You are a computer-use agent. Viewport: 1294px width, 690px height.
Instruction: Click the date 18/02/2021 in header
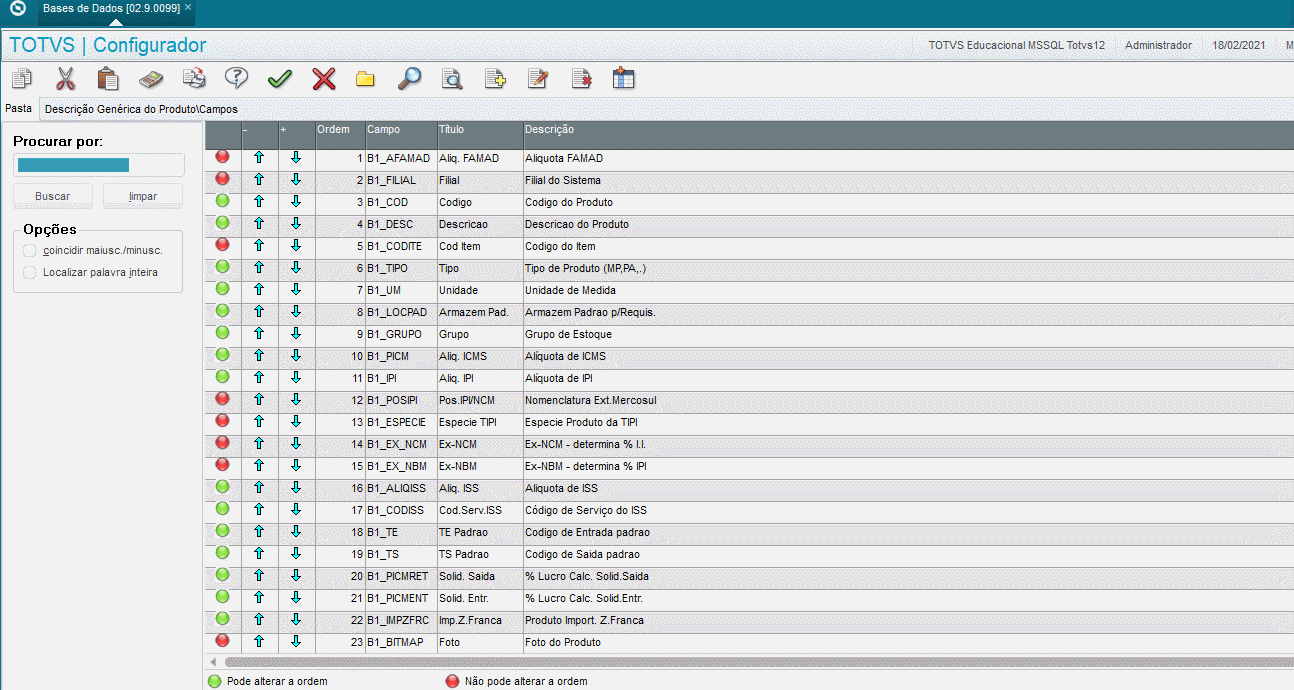tap(1238, 45)
